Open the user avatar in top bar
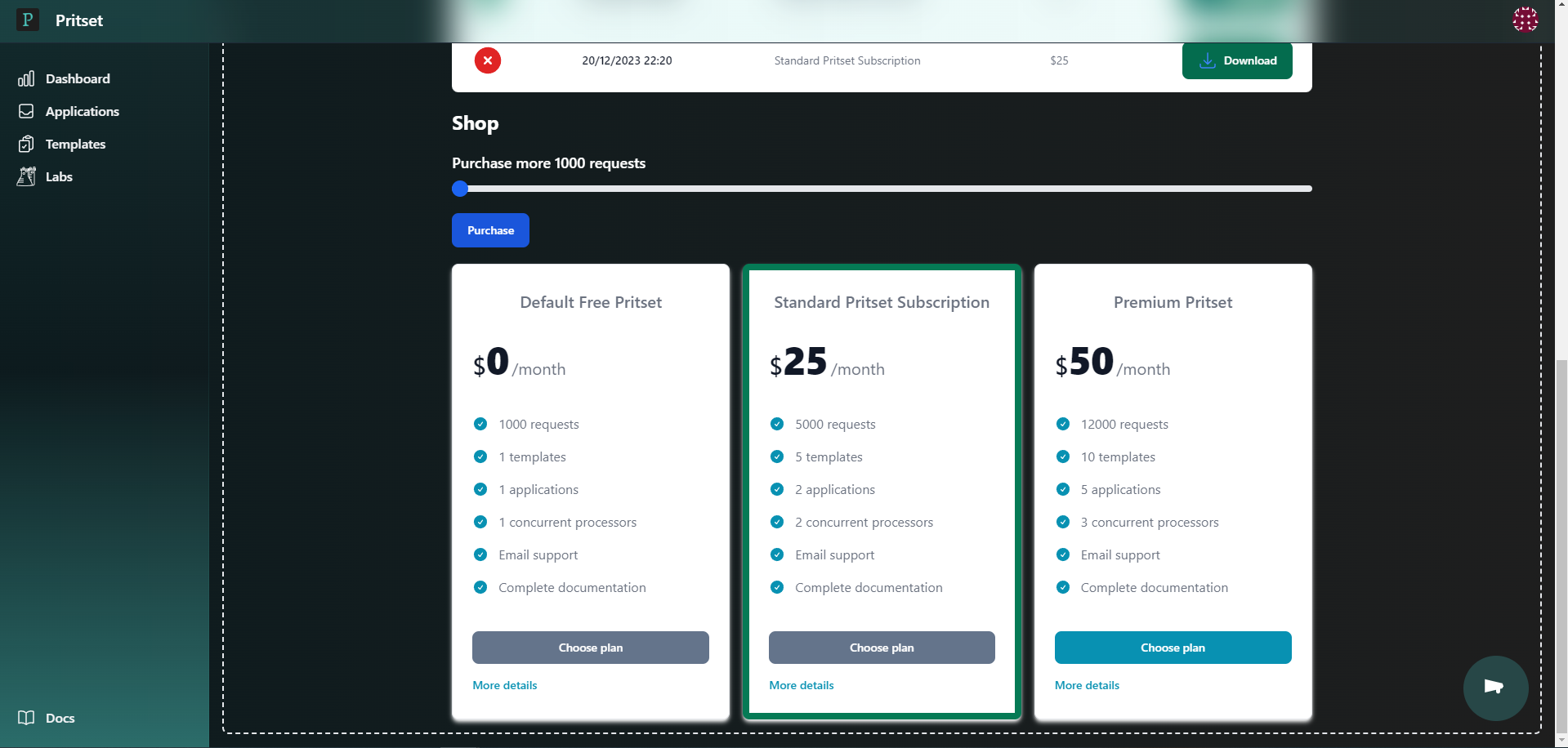The image size is (1568, 748). [1525, 20]
